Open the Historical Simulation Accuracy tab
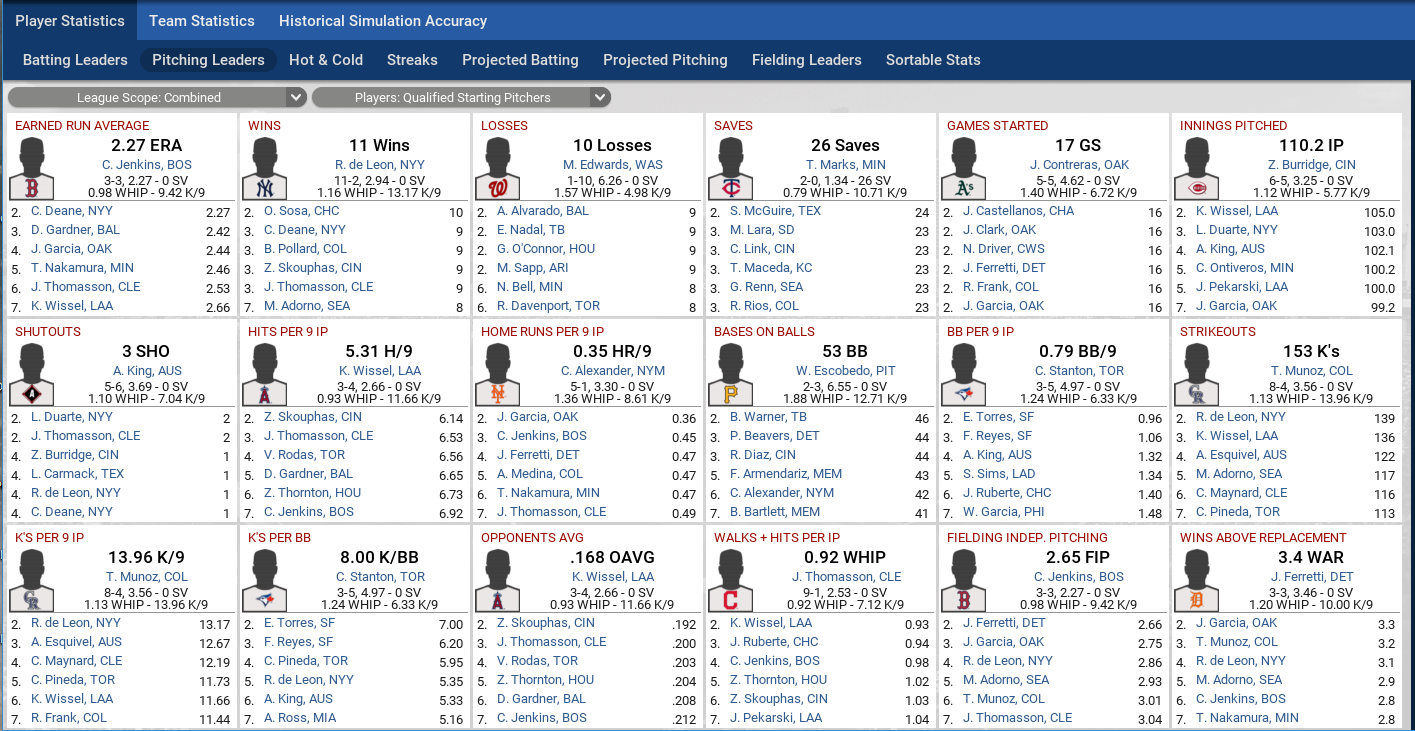 [x=383, y=21]
